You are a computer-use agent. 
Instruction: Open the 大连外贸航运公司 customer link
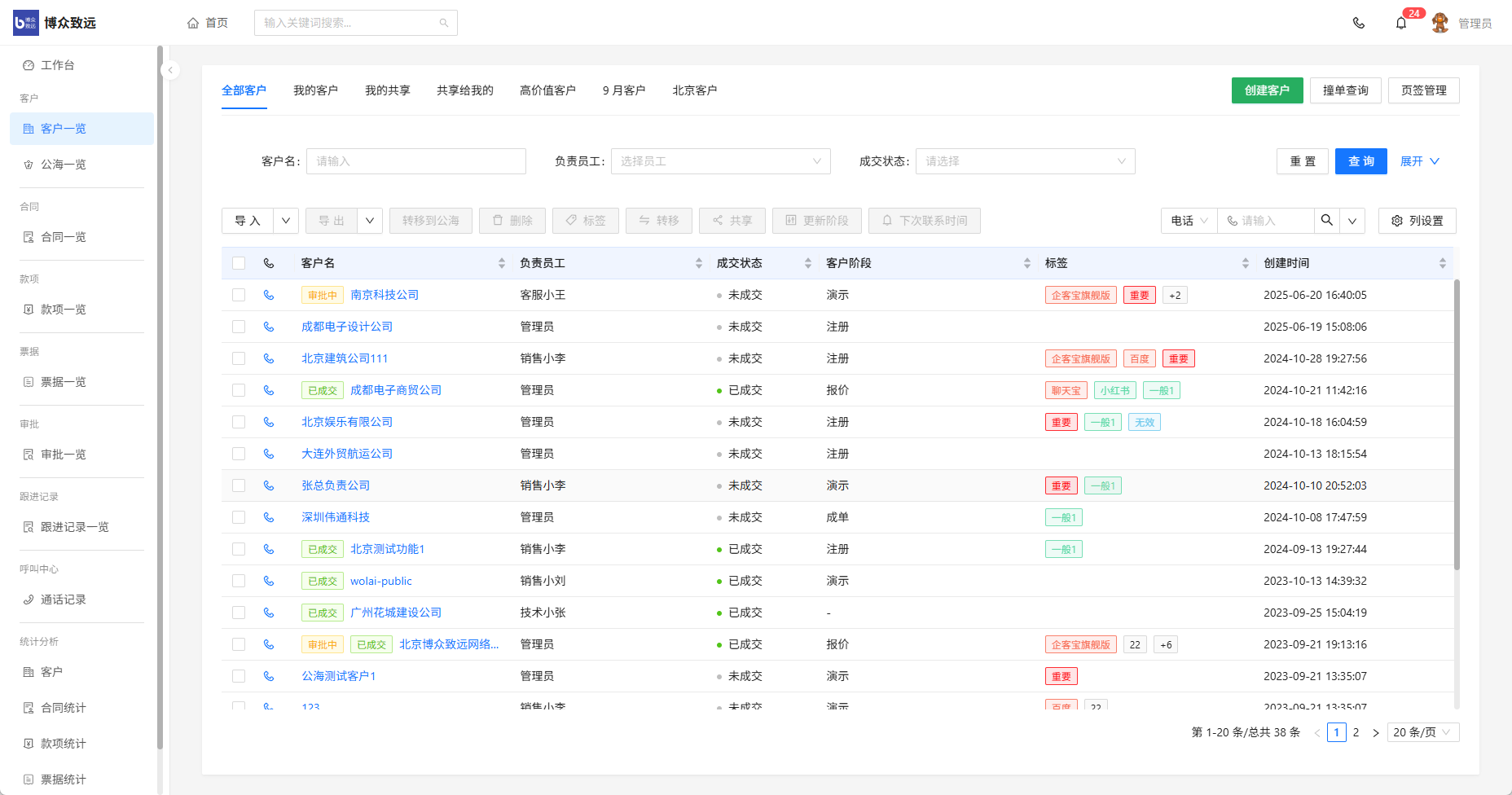tap(347, 454)
